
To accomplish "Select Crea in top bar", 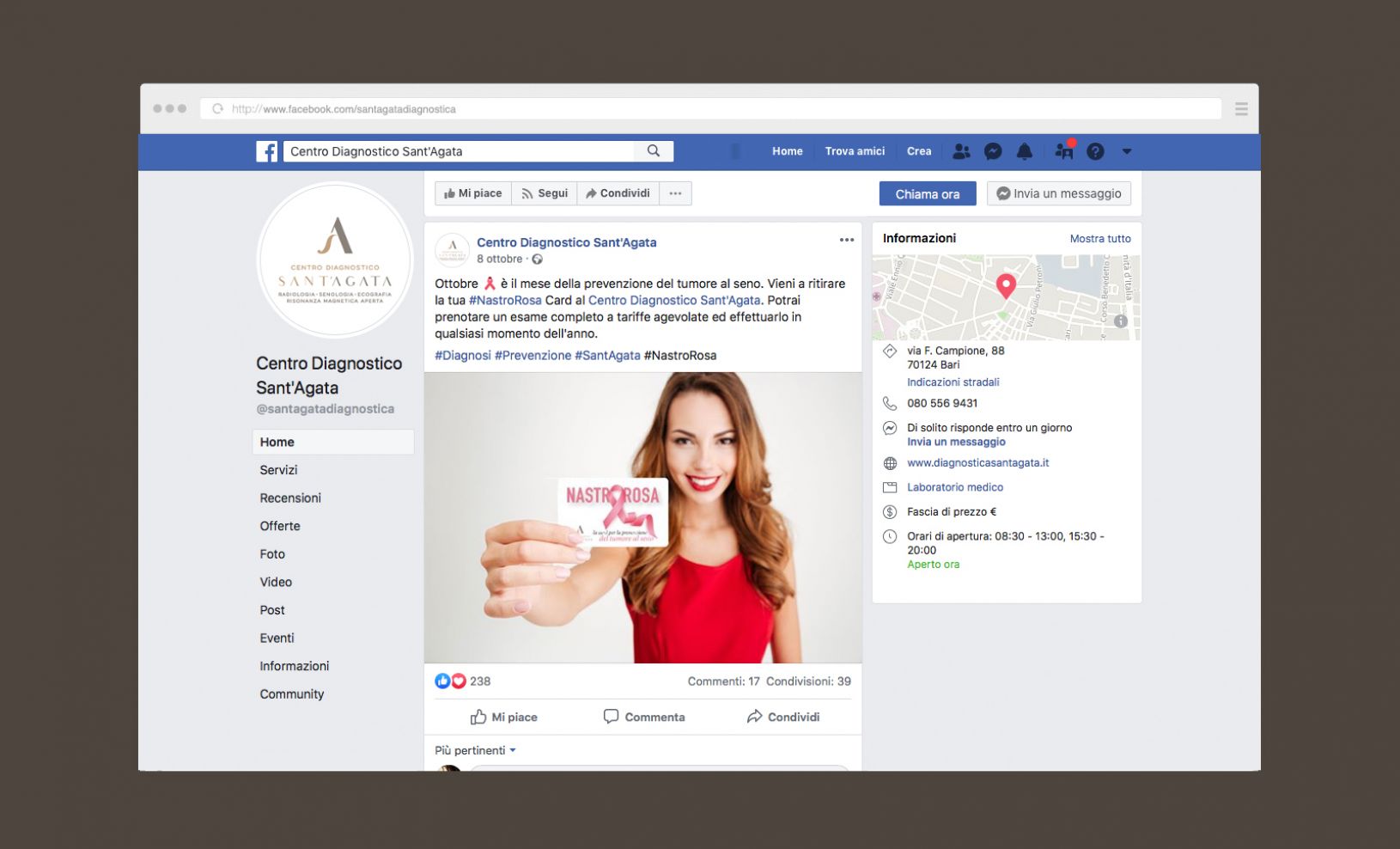I will [919, 151].
